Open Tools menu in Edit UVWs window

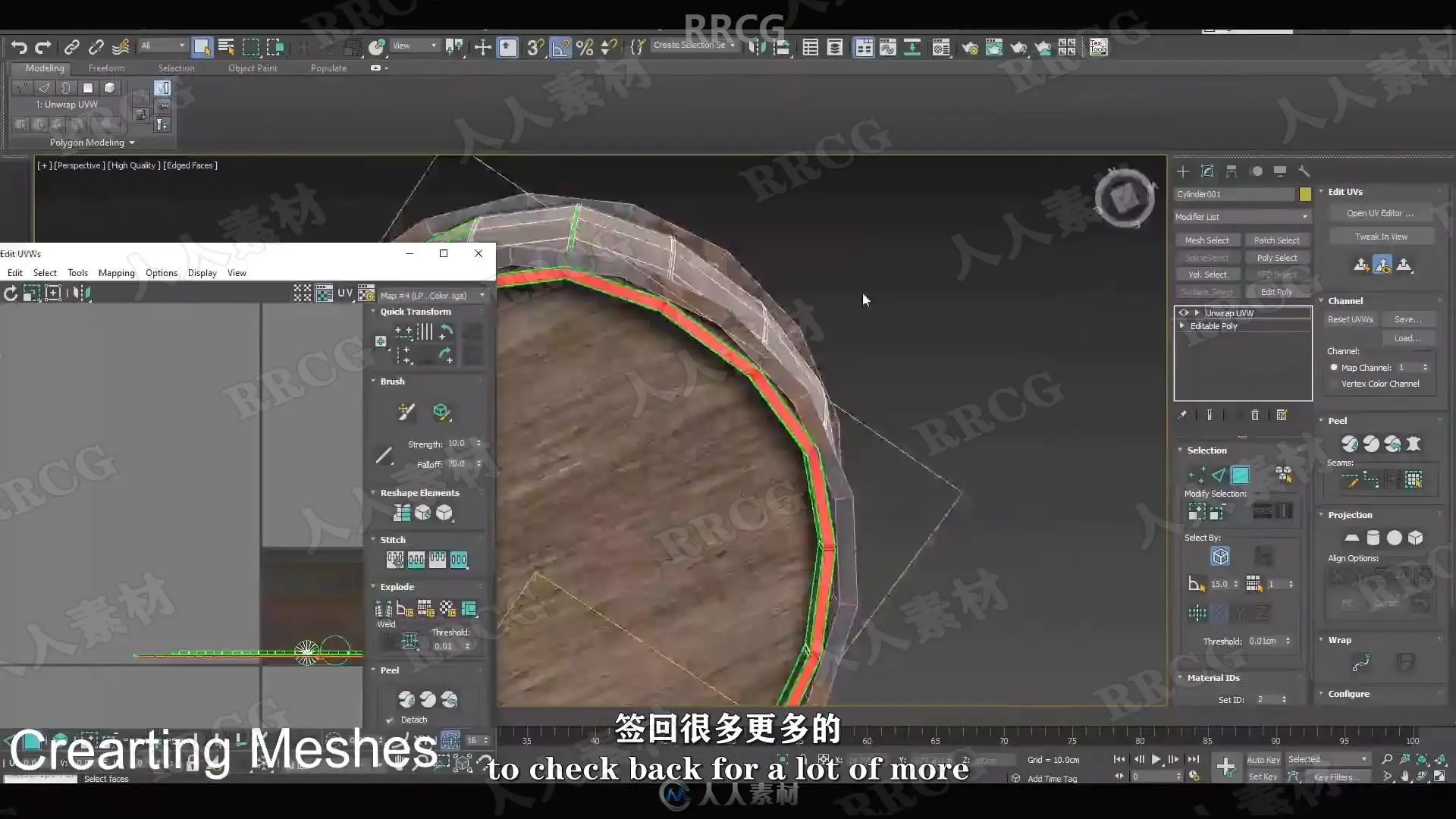click(x=77, y=273)
